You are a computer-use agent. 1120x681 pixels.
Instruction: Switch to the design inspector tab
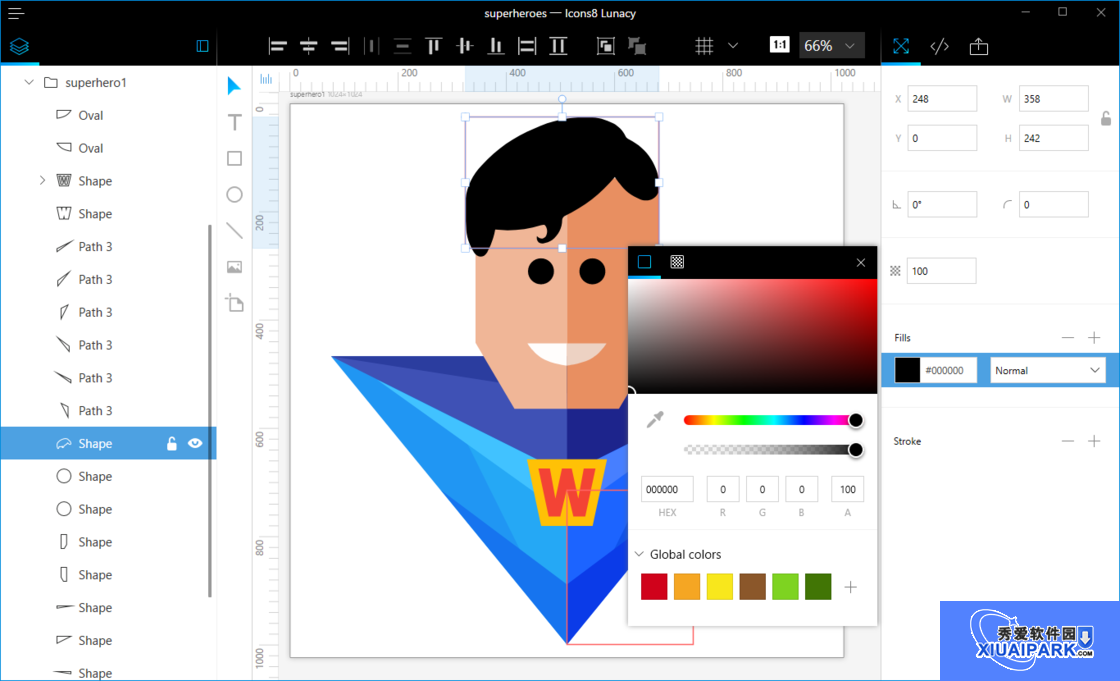click(x=901, y=46)
